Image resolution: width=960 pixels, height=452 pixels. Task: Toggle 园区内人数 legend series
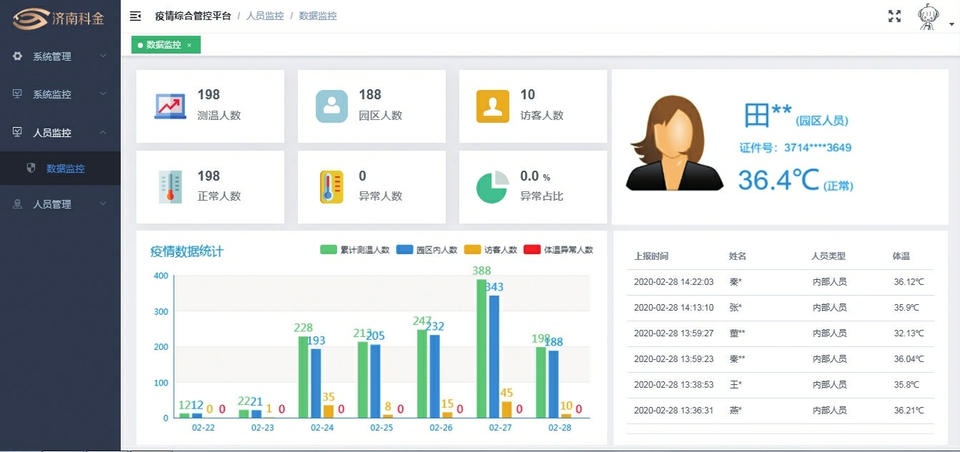pos(426,250)
